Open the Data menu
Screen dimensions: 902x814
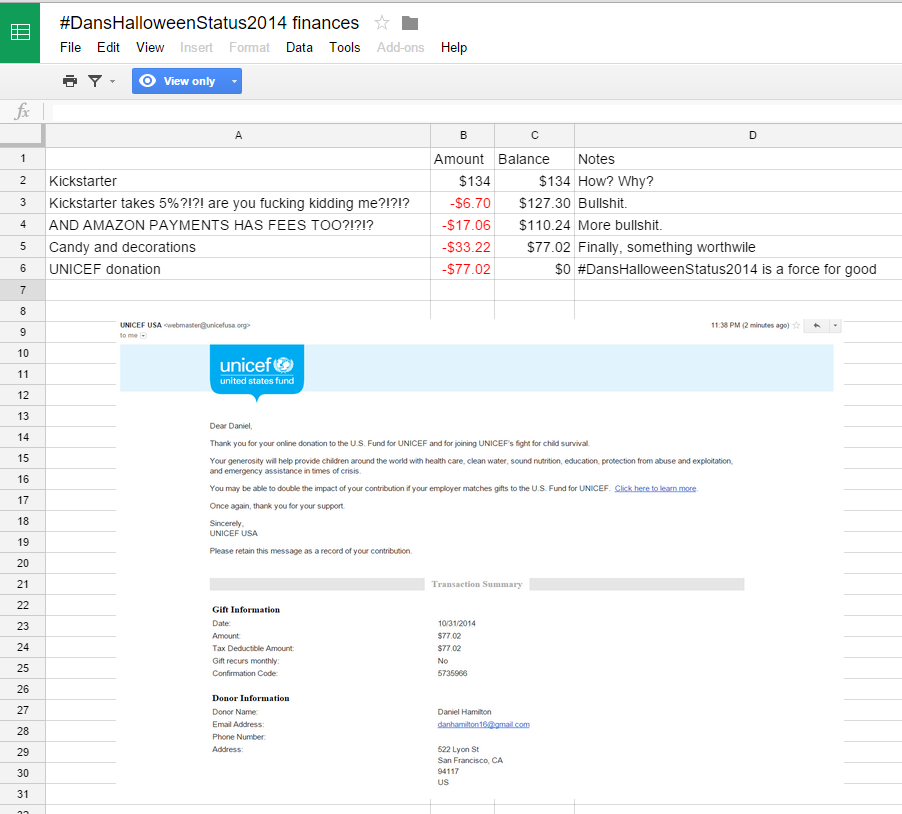pos(299,47)
